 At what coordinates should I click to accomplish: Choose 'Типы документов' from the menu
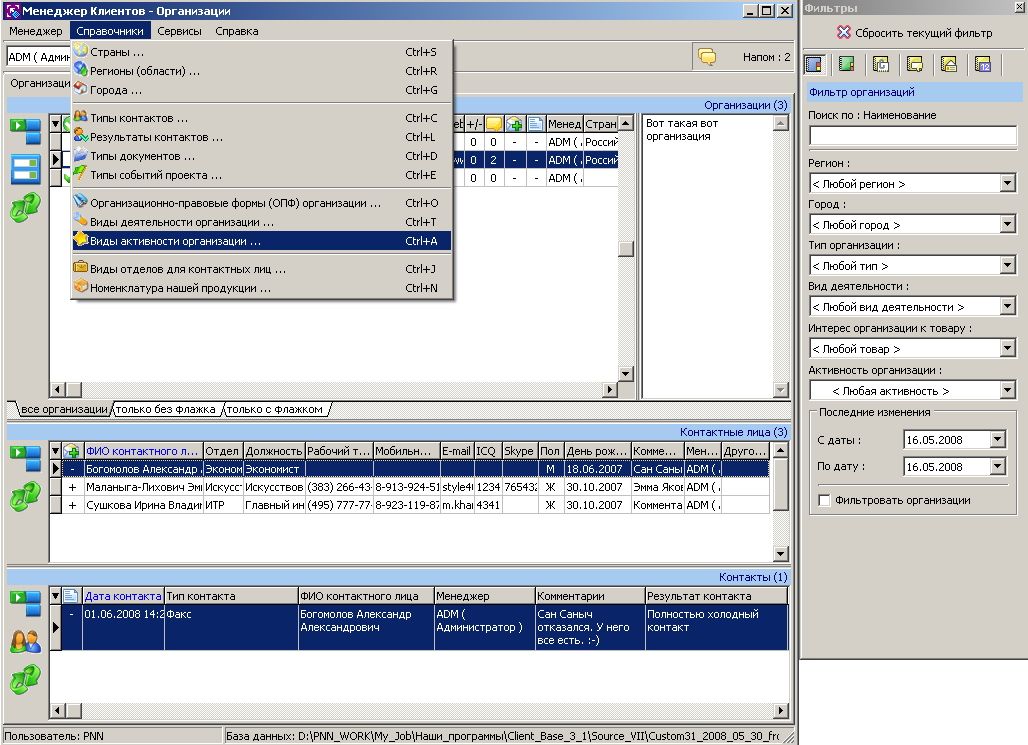142,156
